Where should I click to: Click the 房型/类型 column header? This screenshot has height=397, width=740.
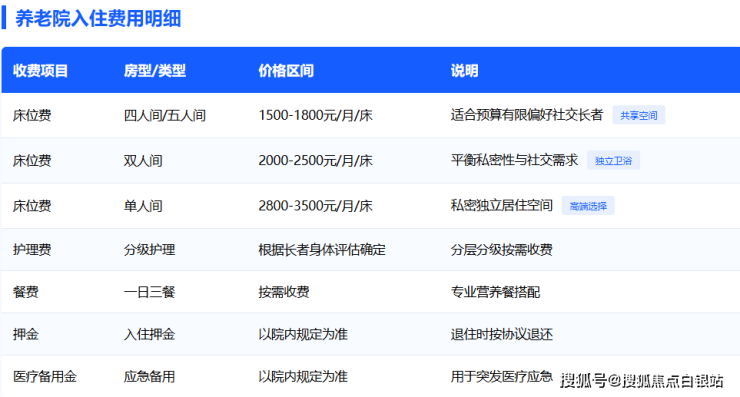click(154, 71)
